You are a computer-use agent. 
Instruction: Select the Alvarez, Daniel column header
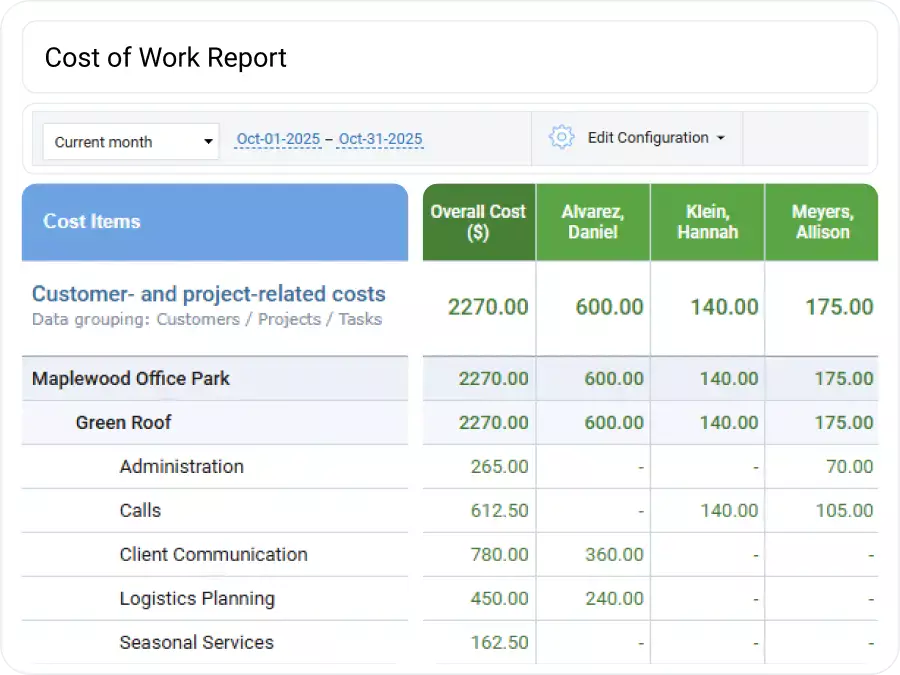click(593, 222)
